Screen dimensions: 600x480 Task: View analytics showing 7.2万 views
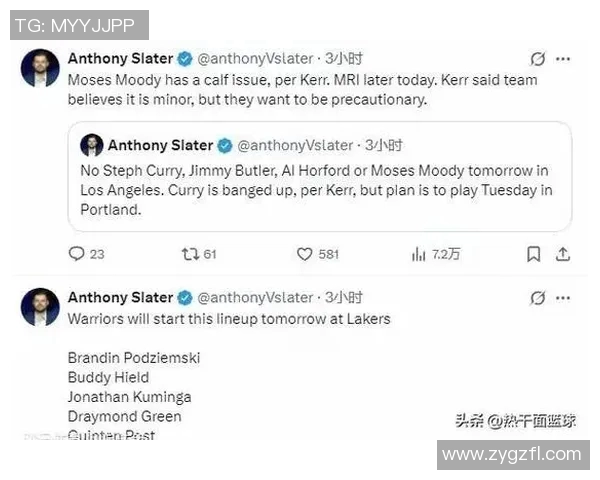pyautogui.click(x=419, y=254)
